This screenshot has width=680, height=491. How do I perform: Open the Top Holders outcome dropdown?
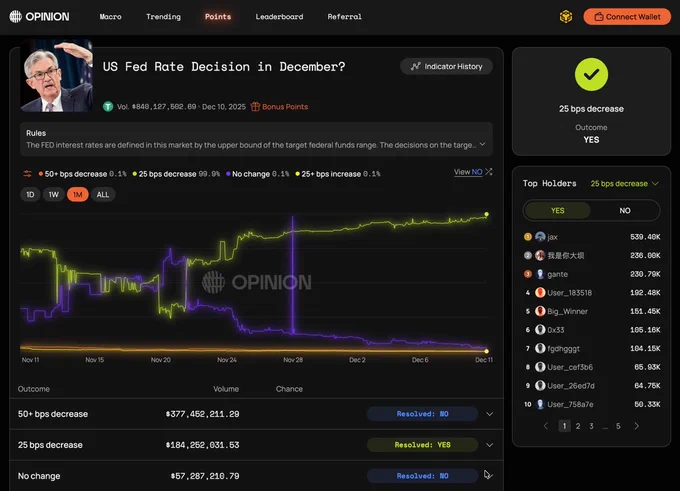[x=624, y=183]
